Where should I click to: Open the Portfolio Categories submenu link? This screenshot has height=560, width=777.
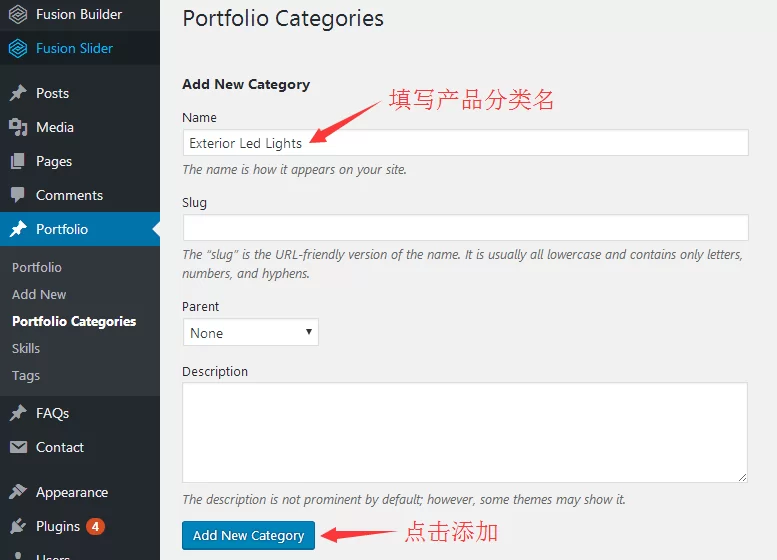click(x=74, y=321)
